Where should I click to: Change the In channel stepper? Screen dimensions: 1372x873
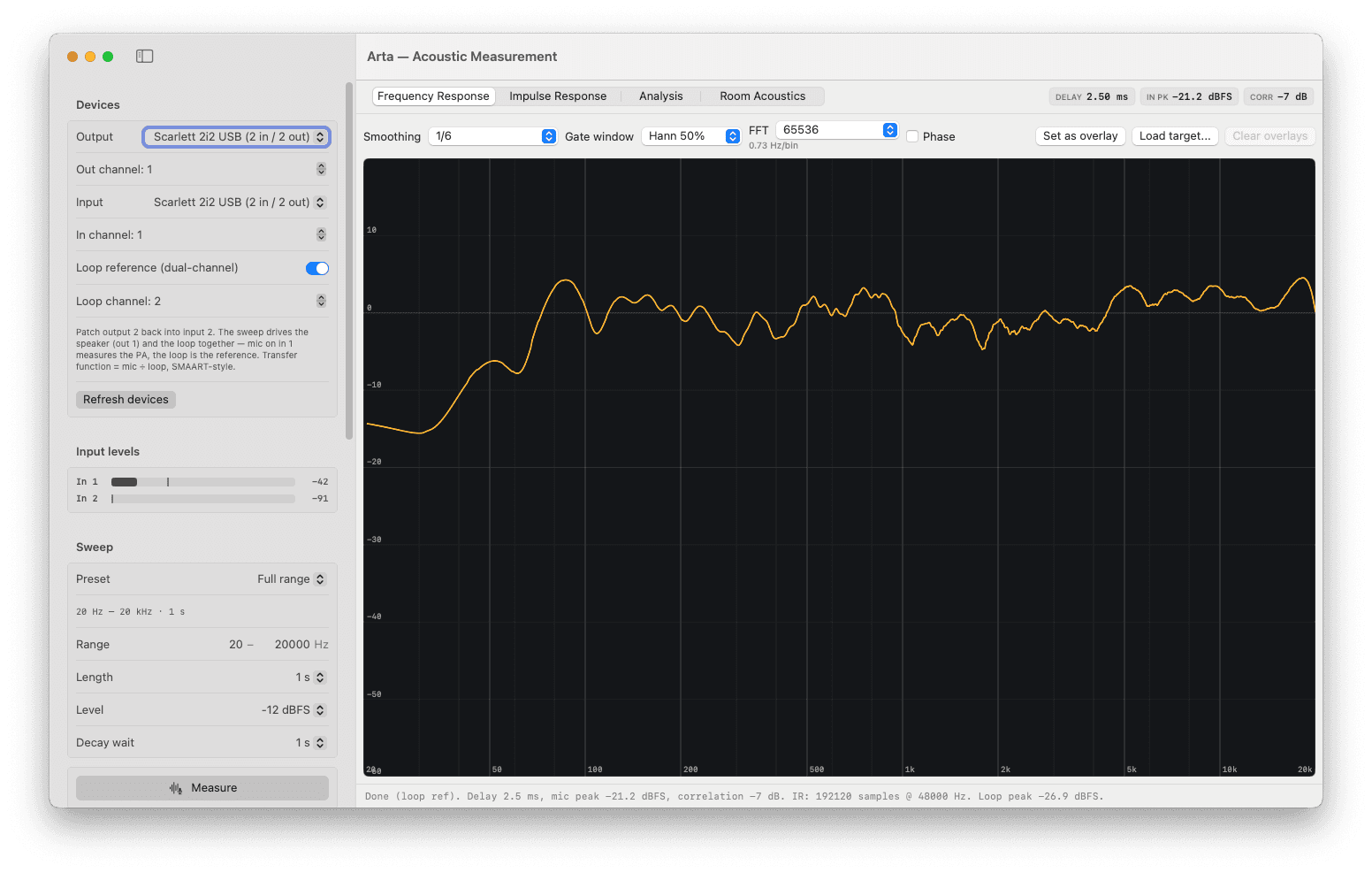click(321, 234)
